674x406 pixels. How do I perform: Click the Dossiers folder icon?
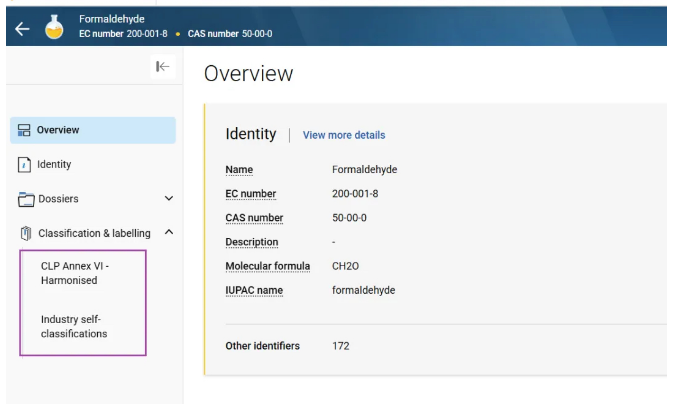25,199
